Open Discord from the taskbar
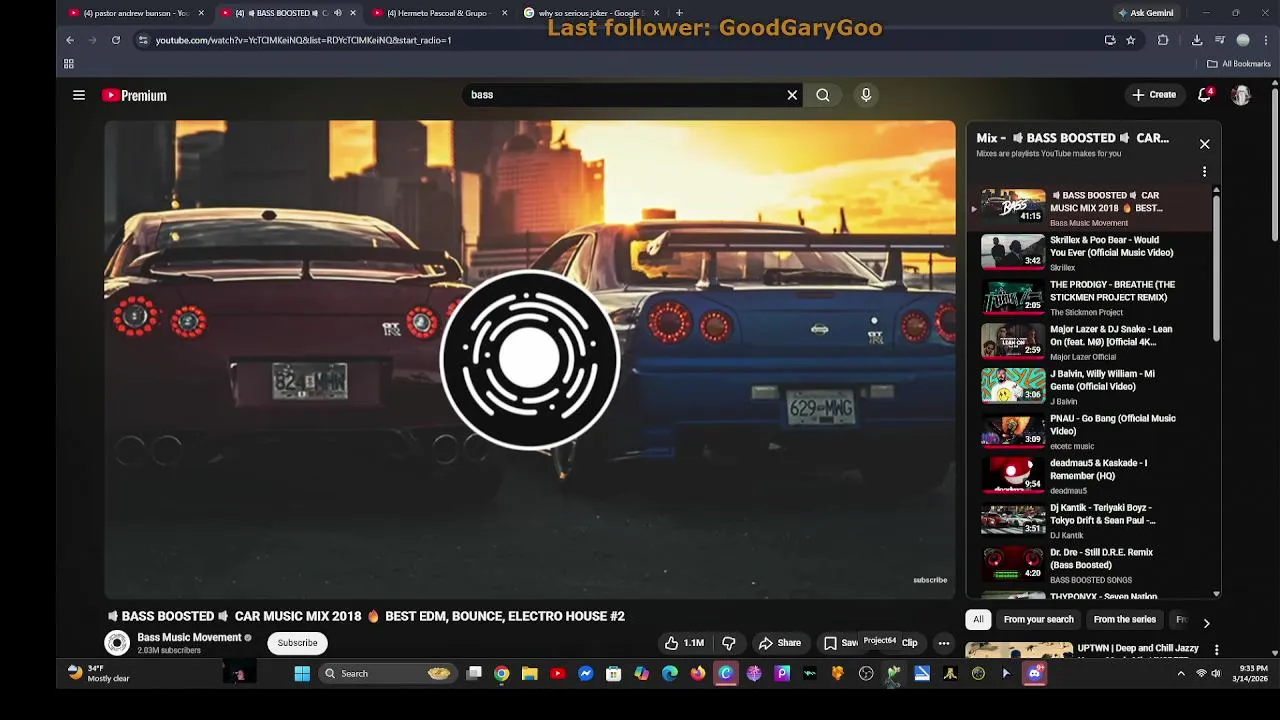 pos(1034,674)
